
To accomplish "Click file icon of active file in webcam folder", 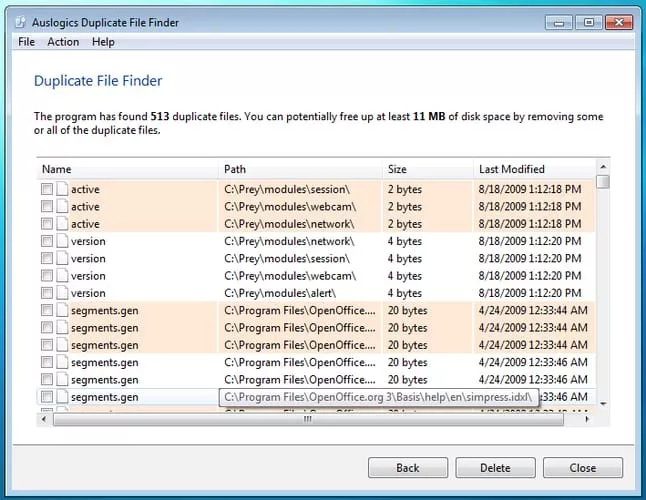I will (62, 207).
